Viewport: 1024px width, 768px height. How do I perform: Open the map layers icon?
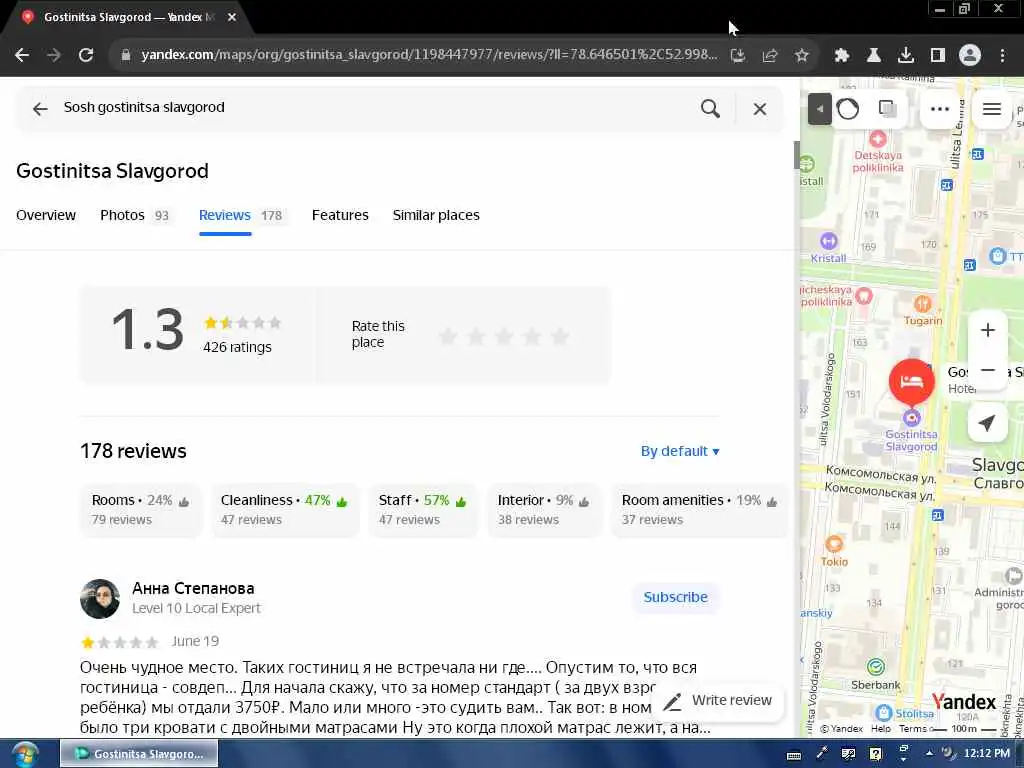[x=888, y=108]
